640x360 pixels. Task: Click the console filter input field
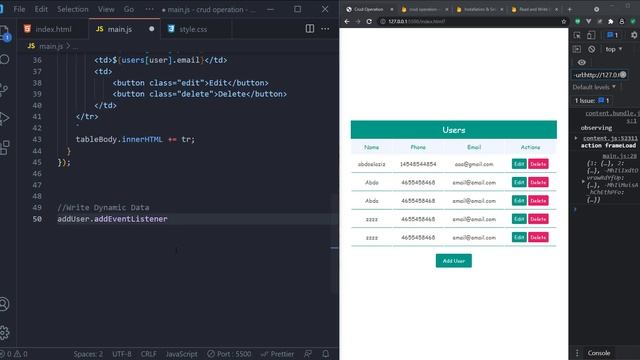(x=599, y=75)
